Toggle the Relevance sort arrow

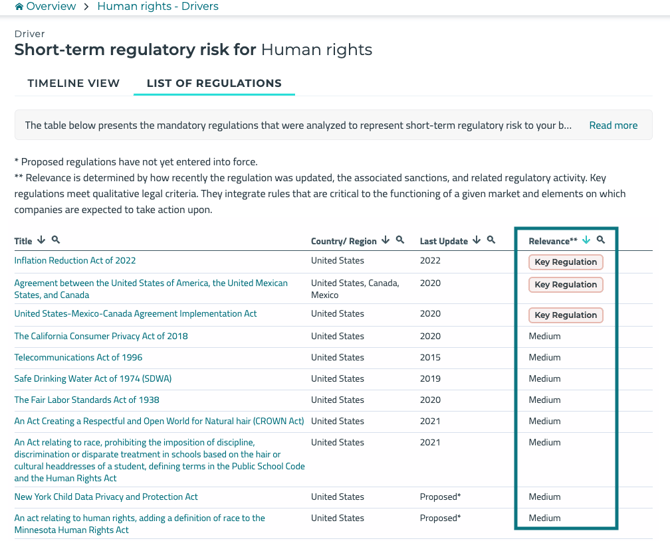(586, 240)
